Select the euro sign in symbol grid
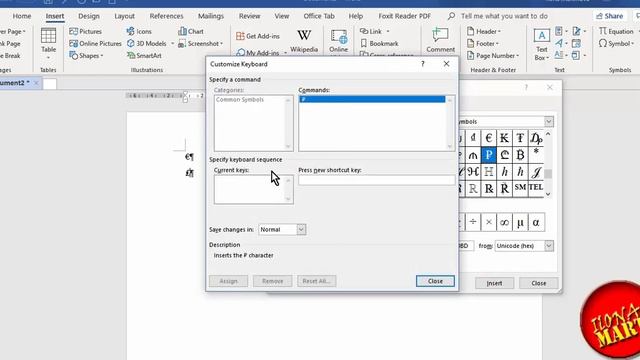Screen dimensions: 640x360 [489, 138]
